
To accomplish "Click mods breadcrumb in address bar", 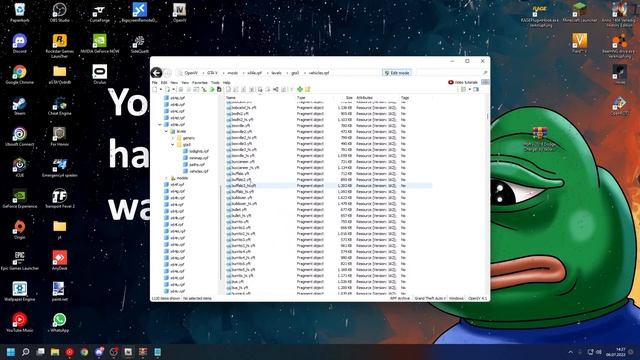I will point(233,73).
